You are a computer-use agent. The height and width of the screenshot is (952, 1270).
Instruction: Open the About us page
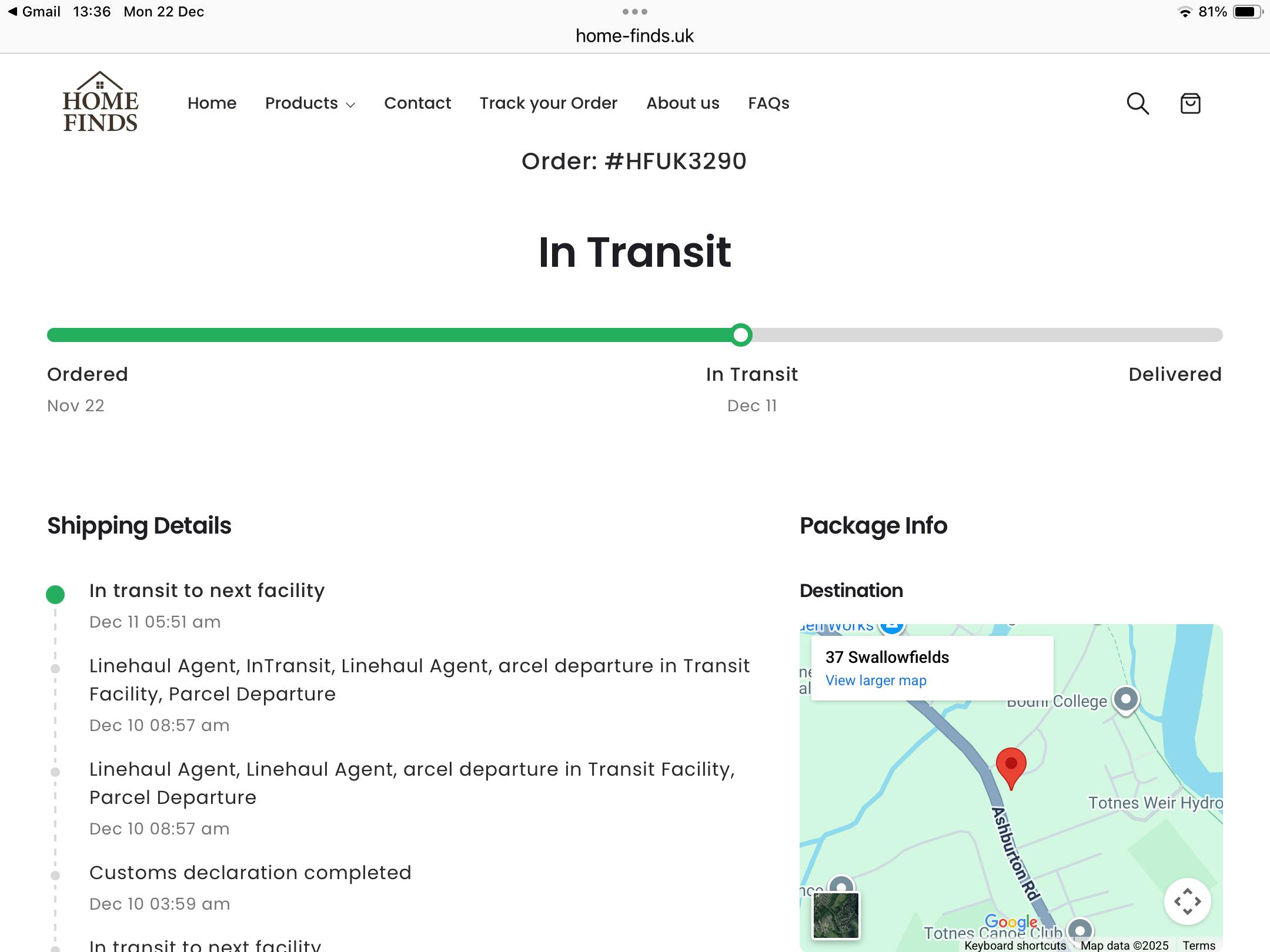tap(683, 103)
